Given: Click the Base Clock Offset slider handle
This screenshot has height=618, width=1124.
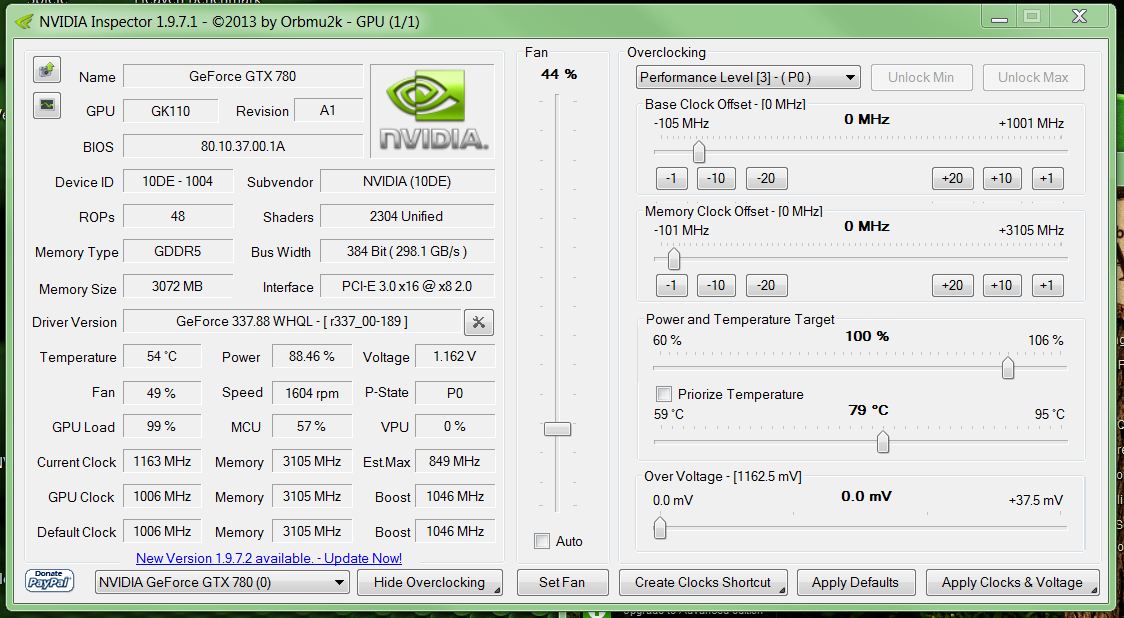Looking at the screenshot, I should pyautogui.click(x=699, y=152).
